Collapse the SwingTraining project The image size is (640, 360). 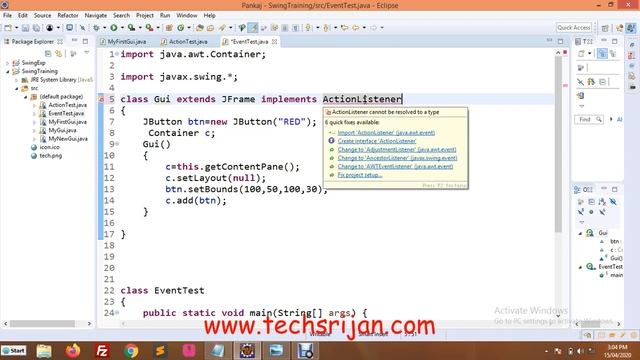coord(7,71)
